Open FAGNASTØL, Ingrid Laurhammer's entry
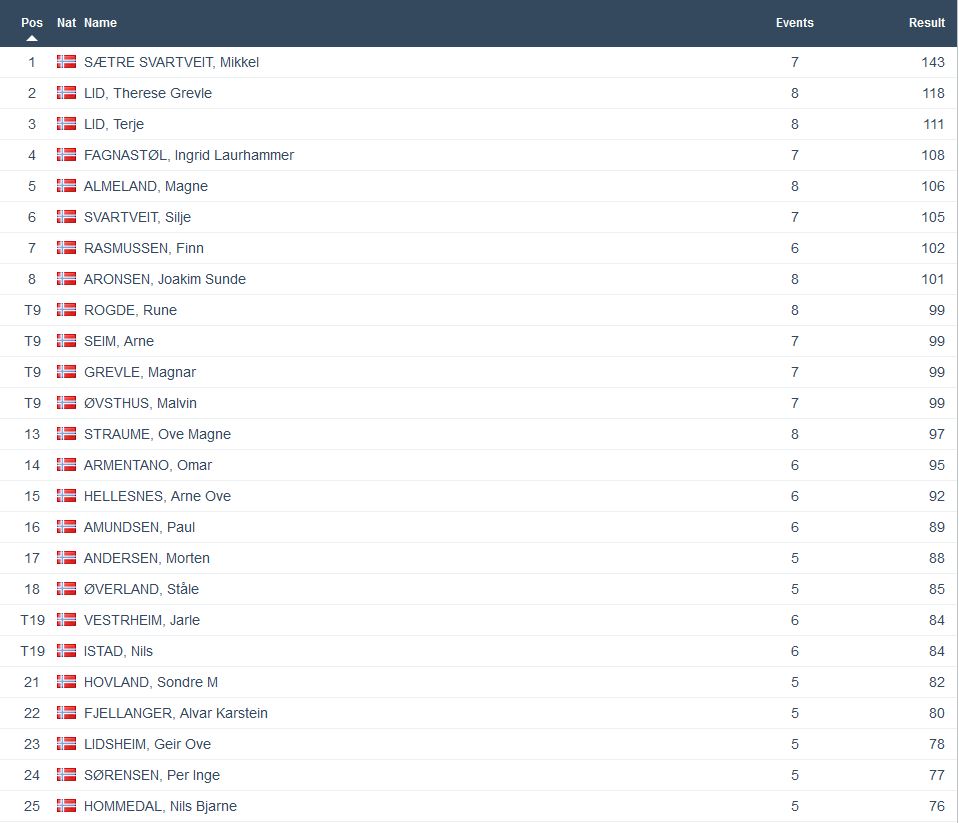Screen dimensions: 959x823 point(189,155)
